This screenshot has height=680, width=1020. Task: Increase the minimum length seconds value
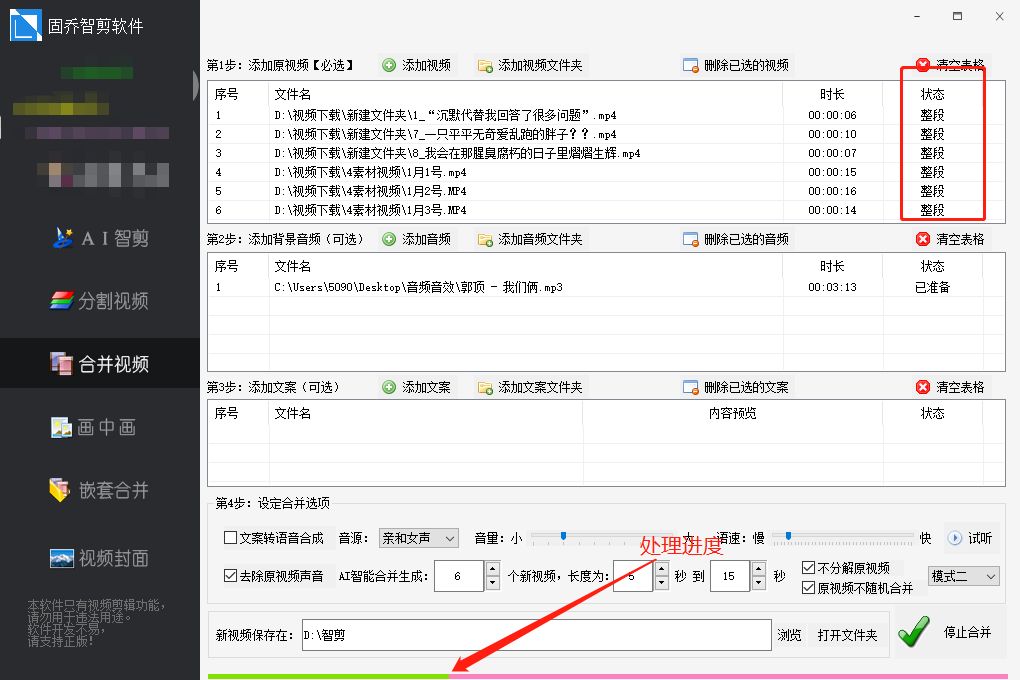662,569
